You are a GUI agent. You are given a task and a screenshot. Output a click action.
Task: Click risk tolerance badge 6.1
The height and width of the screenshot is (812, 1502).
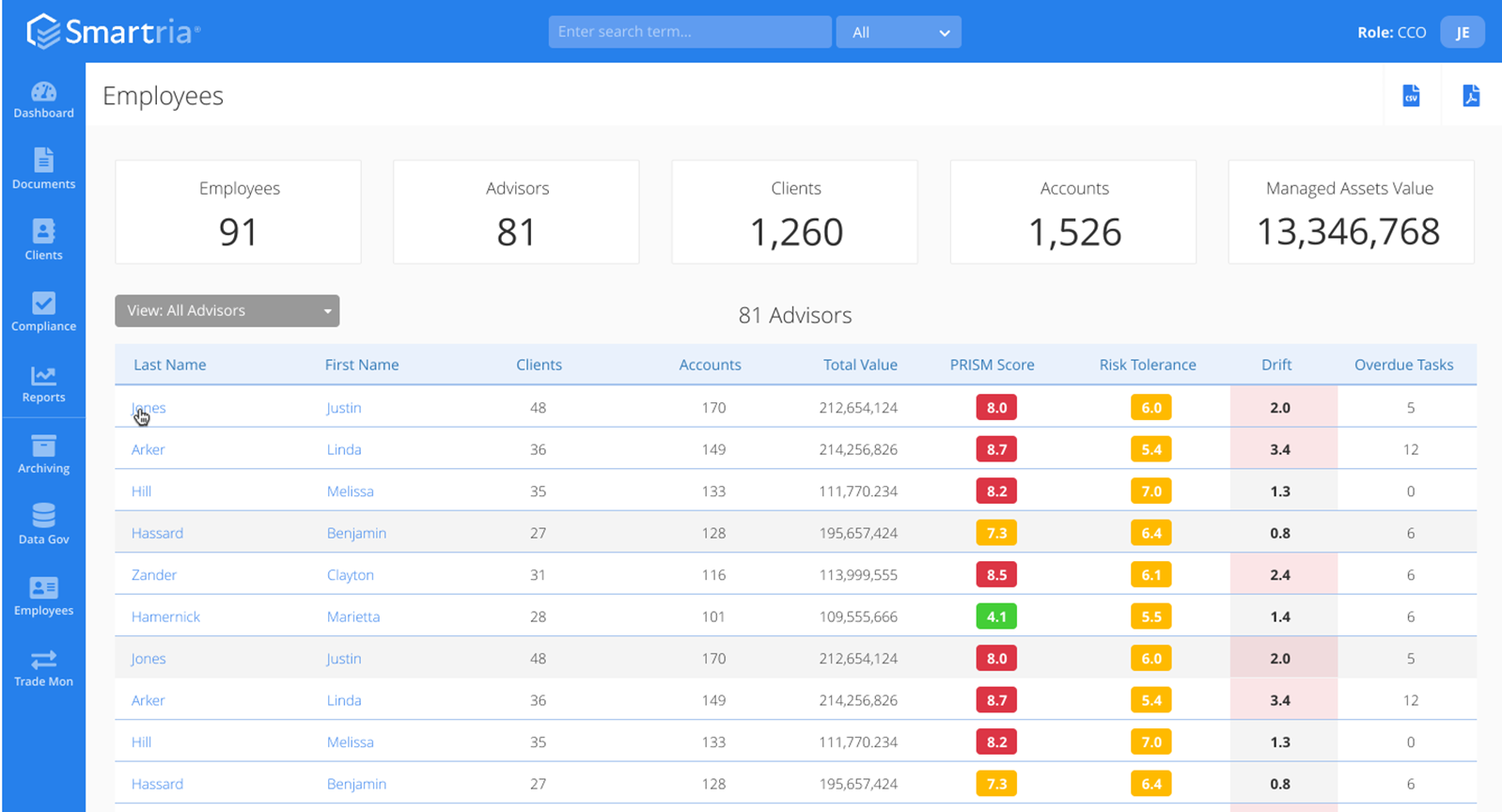(x=1151, y=575)
